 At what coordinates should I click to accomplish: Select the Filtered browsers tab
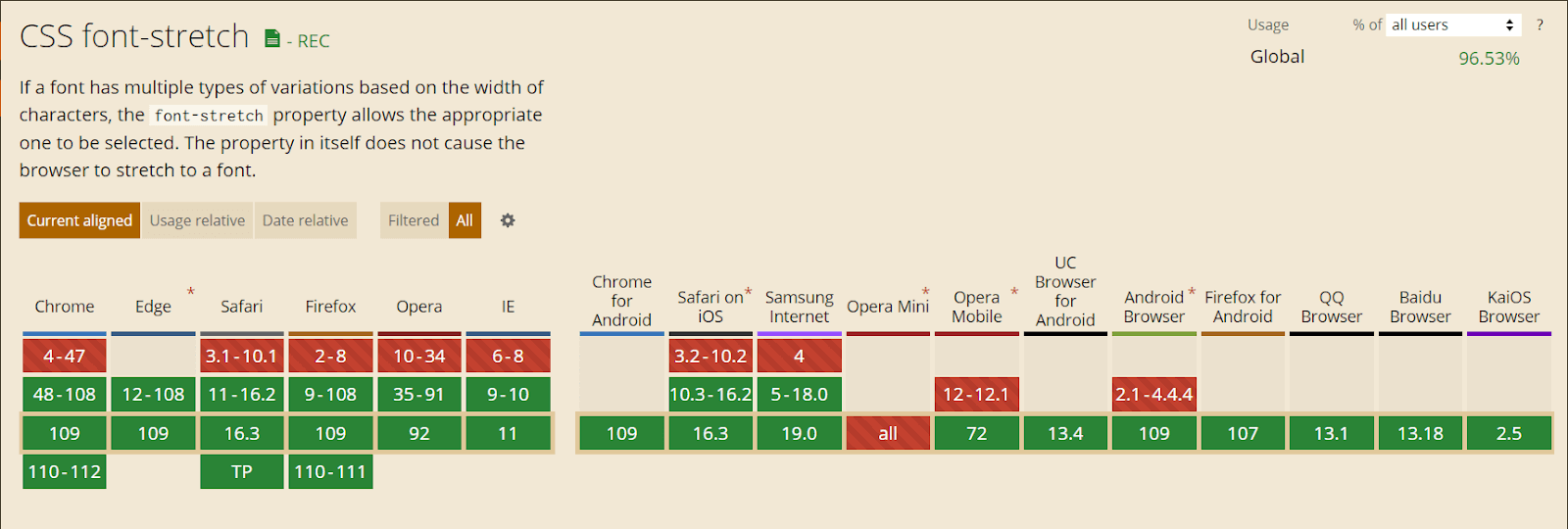[414, 220]
